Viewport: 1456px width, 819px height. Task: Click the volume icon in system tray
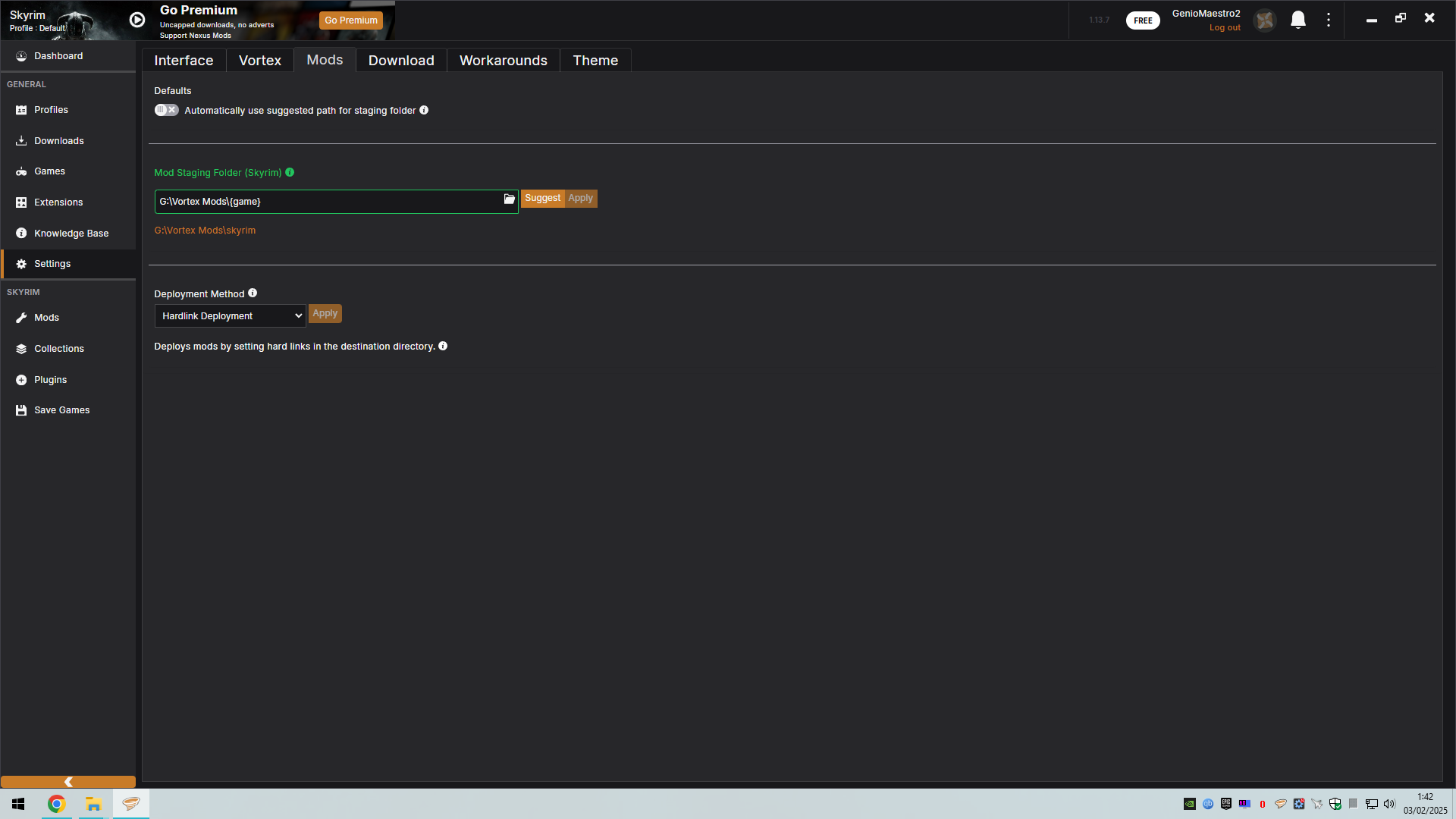point(1389,804)
